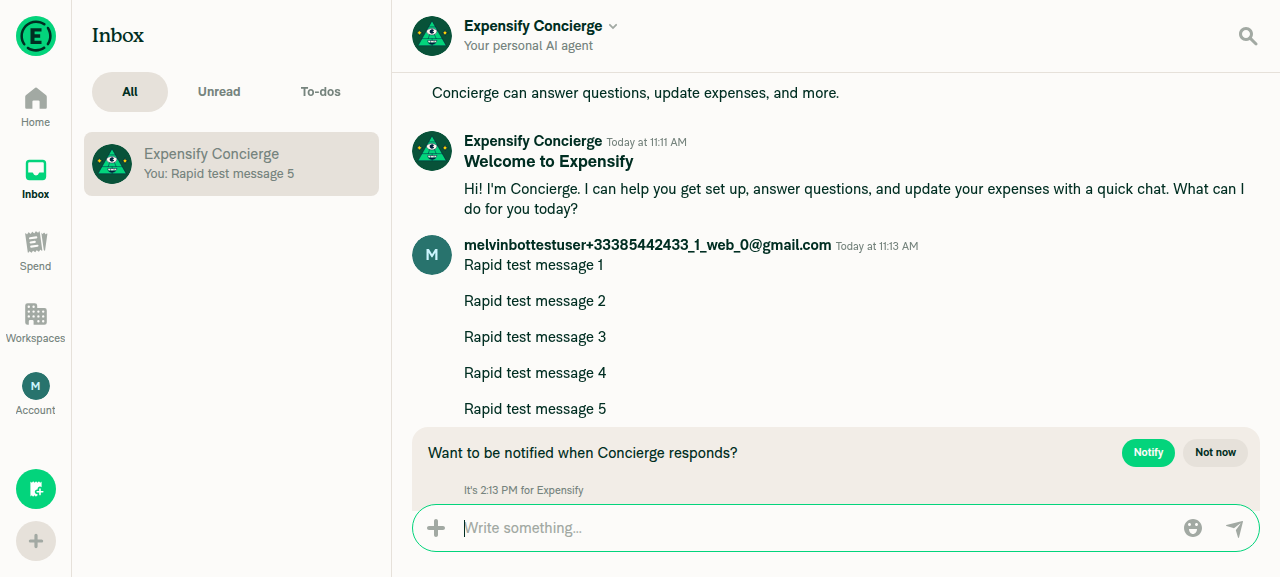The width and height of the screenshot is (1280, 577).
Task: Focus the Write something message field
Action: click(x=815, y=528)
